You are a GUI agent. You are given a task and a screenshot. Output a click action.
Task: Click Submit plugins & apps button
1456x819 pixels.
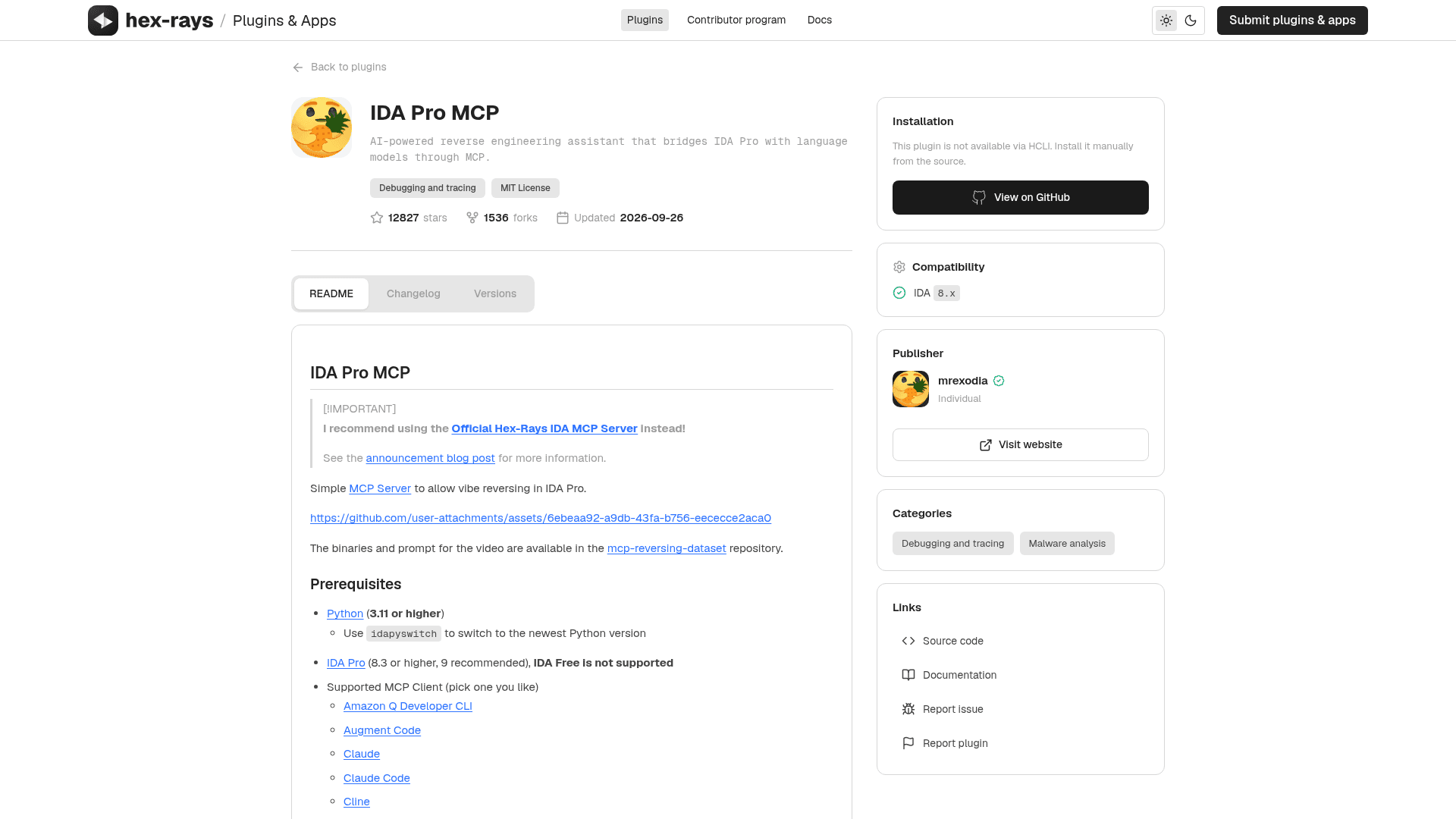click(x=1292, y=20)
